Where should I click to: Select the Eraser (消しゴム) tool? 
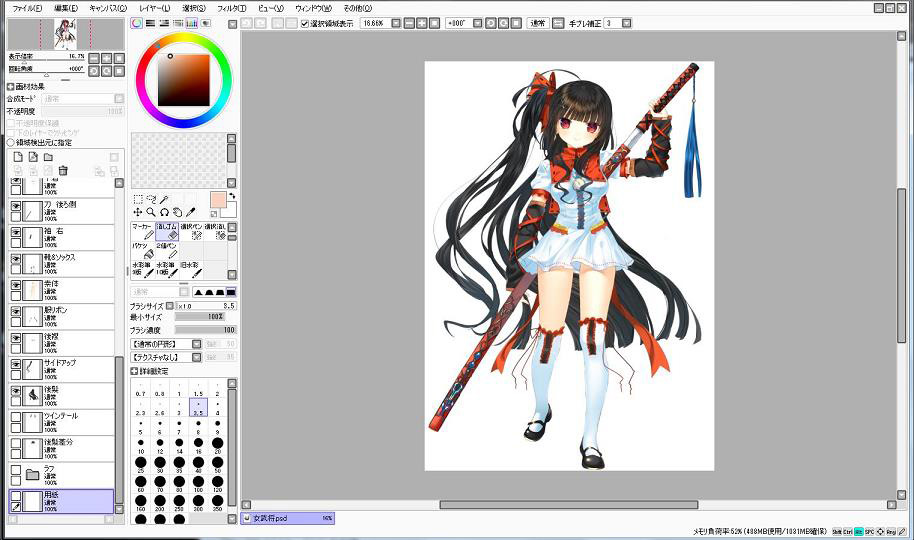[167, 231]
